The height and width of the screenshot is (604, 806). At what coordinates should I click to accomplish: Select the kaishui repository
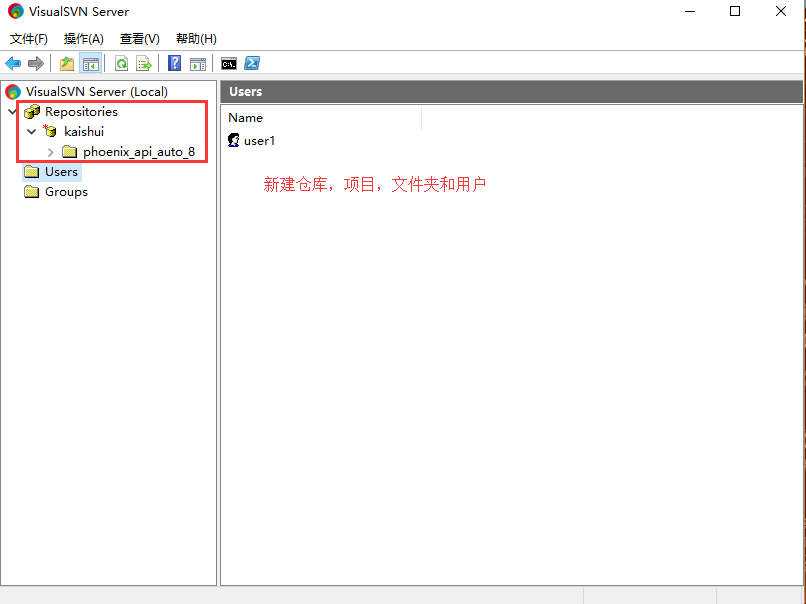coord(84,132)
